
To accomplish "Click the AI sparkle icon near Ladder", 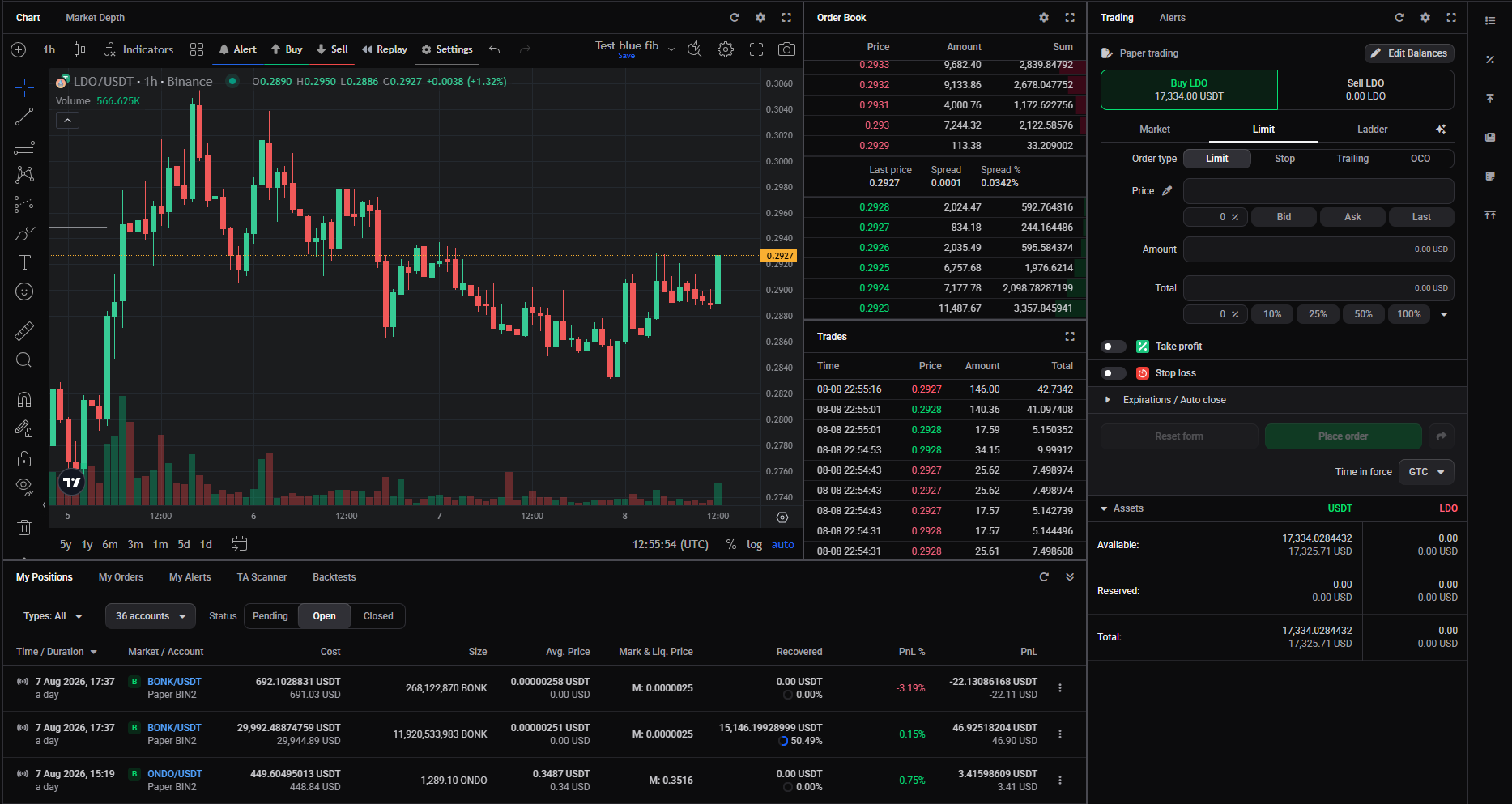I will pos(1441,130).
